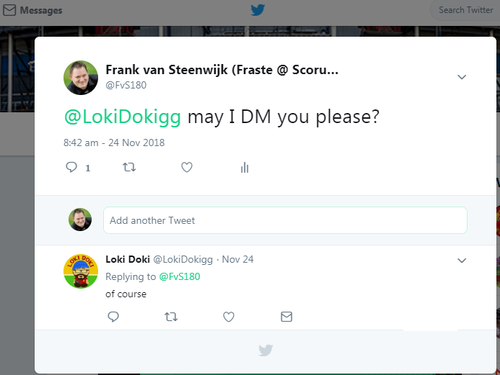This screenshot has height=375, width=500.
Task: View tweet activity bar chart icon
Action: (245, 167)
